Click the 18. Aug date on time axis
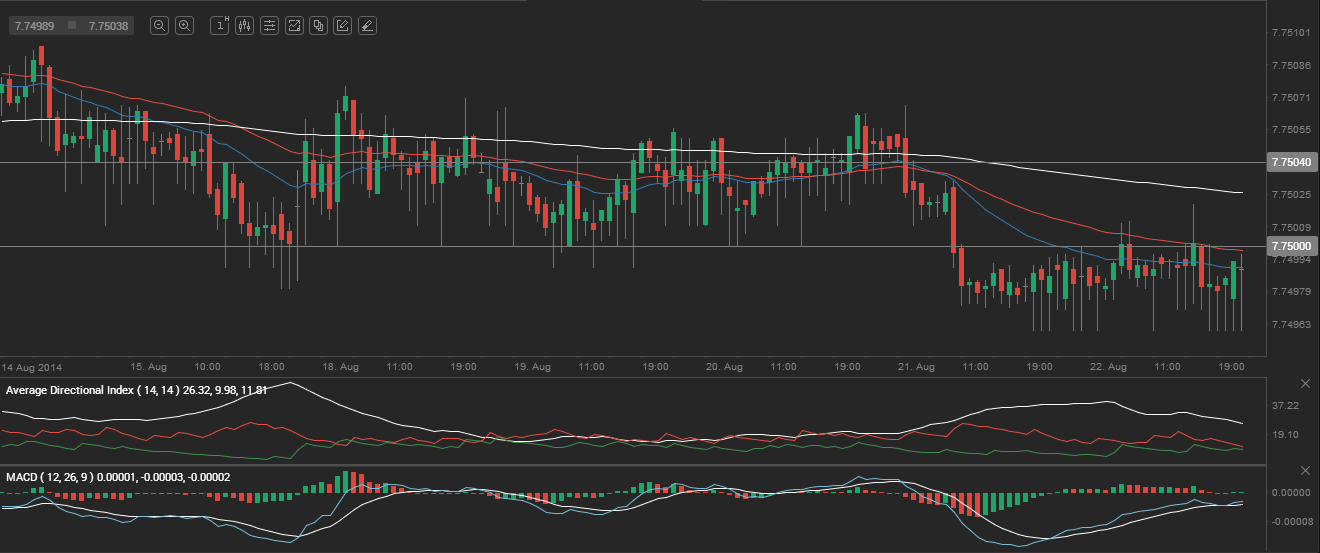The width and height of the screenshot is (1320, 553). pyautogui.click(x=341, y=367)
